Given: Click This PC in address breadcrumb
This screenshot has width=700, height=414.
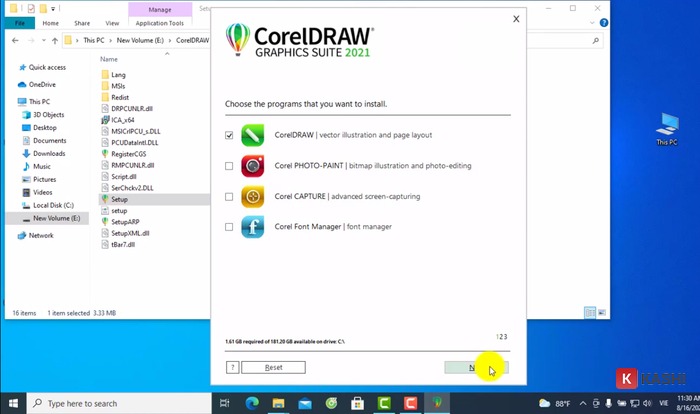Looking at the screenshot, I should pyautogui.click(x=94, y=40).
